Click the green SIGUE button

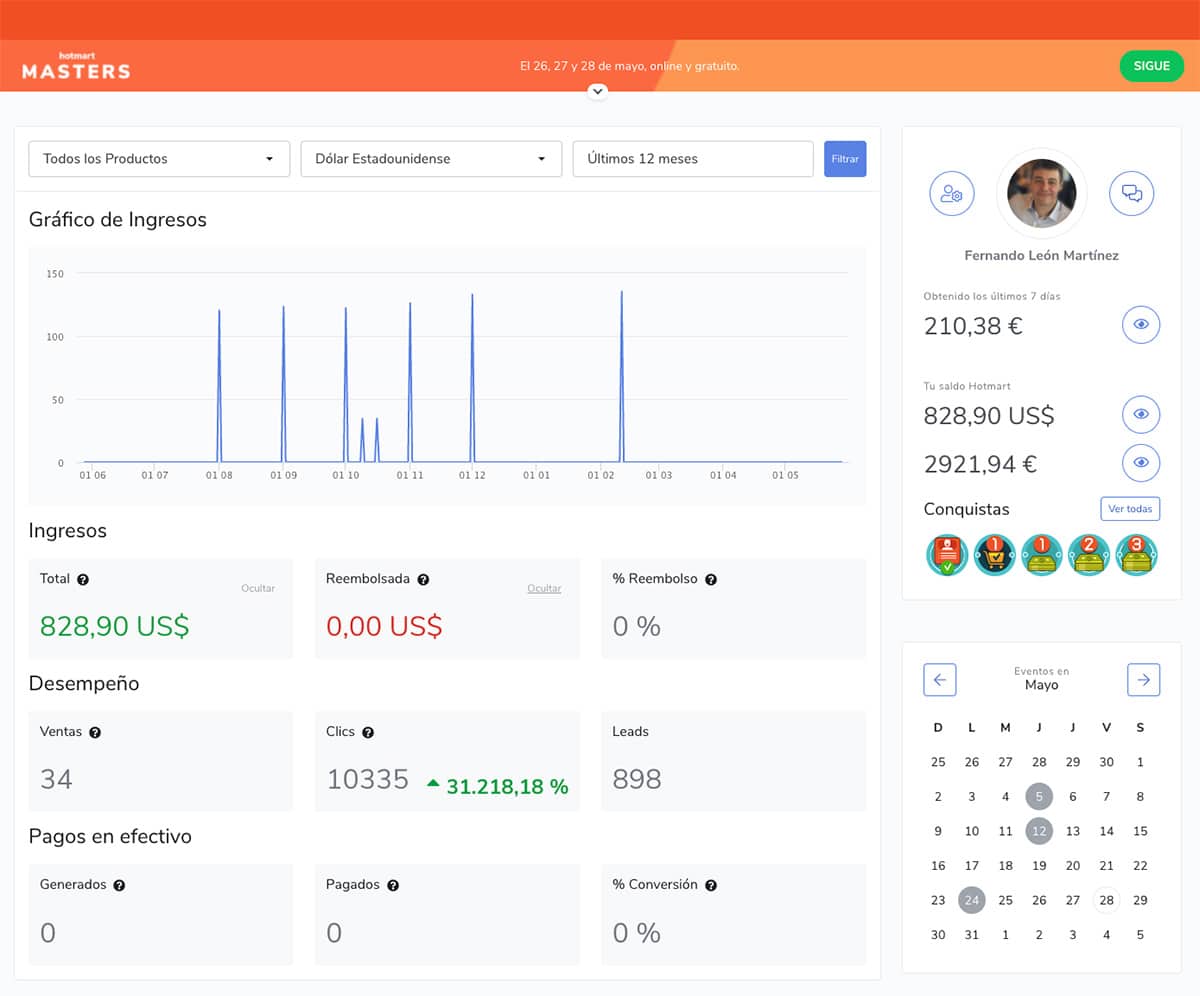tap(1151, 66)
